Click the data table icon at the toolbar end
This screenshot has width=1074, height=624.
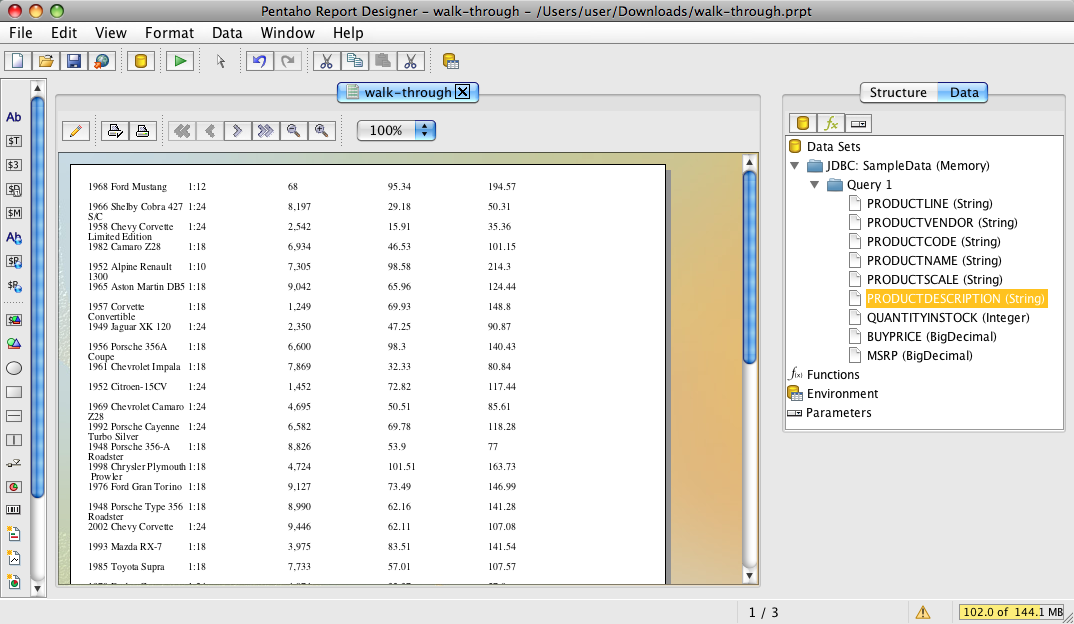tap(451, 62)
